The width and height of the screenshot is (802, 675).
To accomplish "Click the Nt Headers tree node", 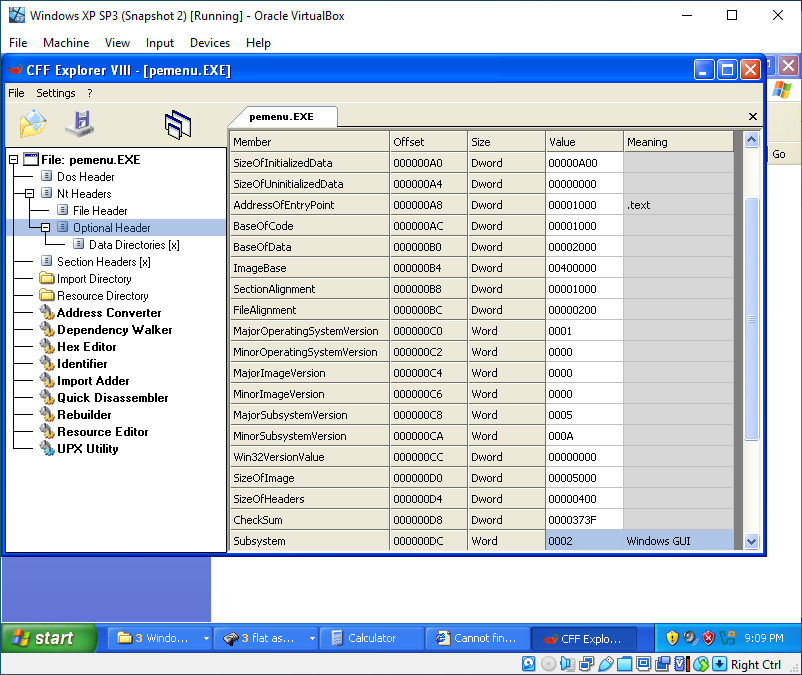I will [x=84, y=194].
